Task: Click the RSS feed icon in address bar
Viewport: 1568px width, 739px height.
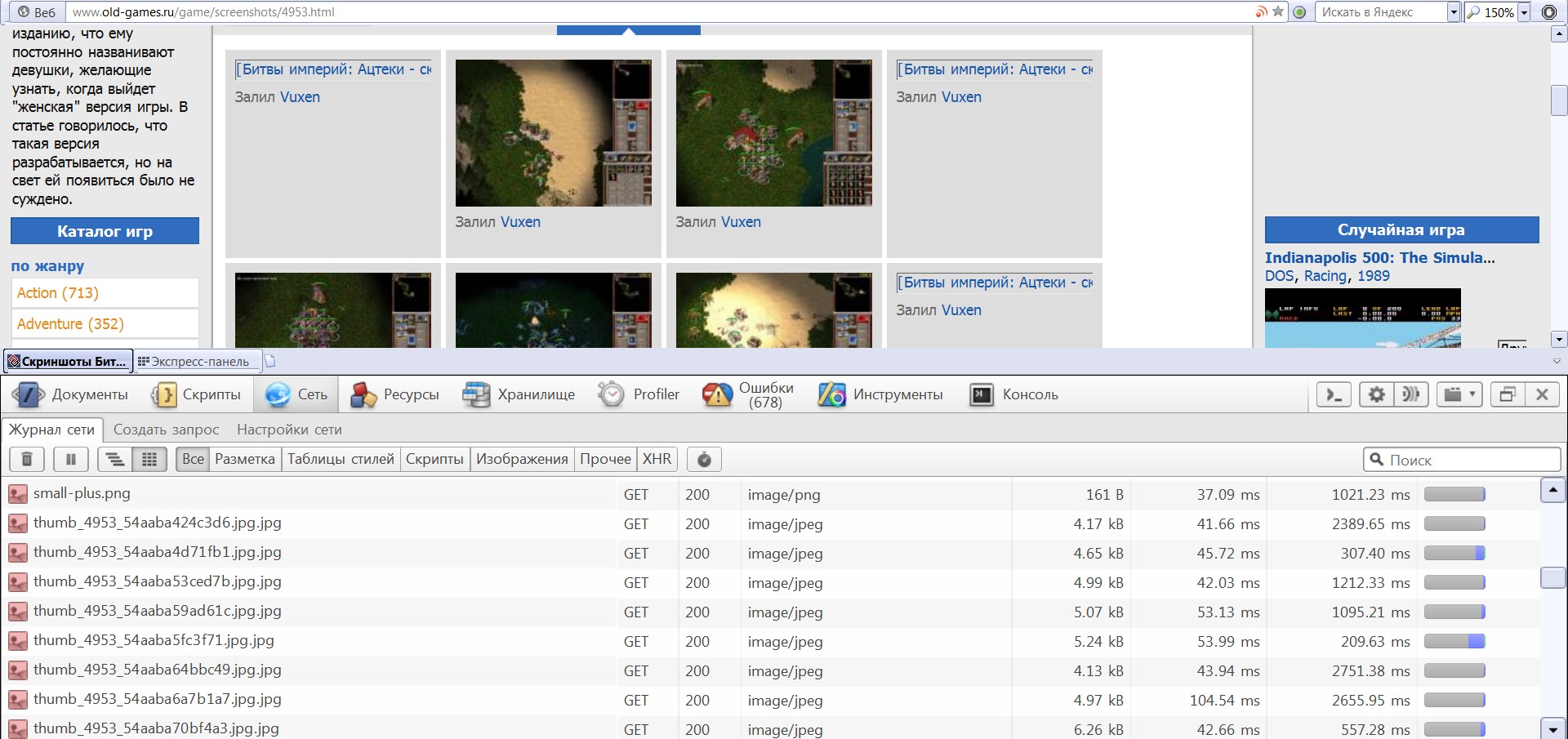Action: tap(1262, 12)
